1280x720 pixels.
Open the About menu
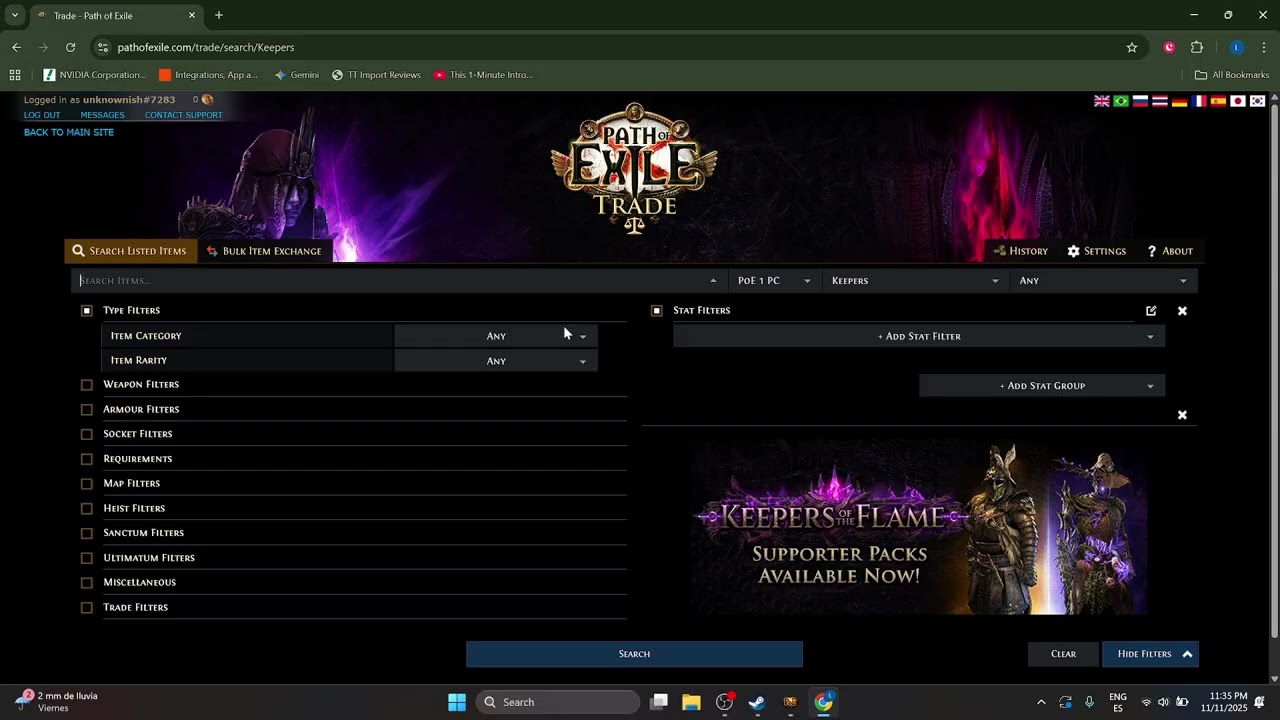click(x=1170, y=251)
